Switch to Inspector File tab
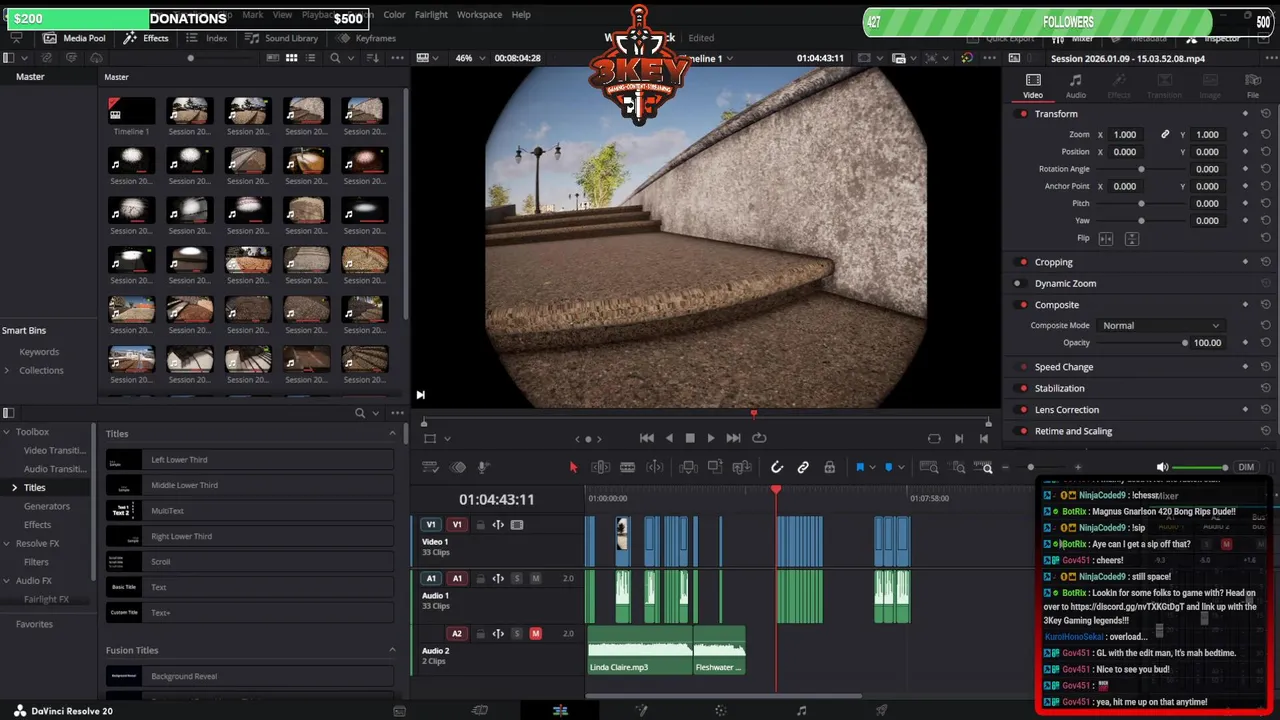This screenshot has height=720, width=1280. coord(1253,86)
